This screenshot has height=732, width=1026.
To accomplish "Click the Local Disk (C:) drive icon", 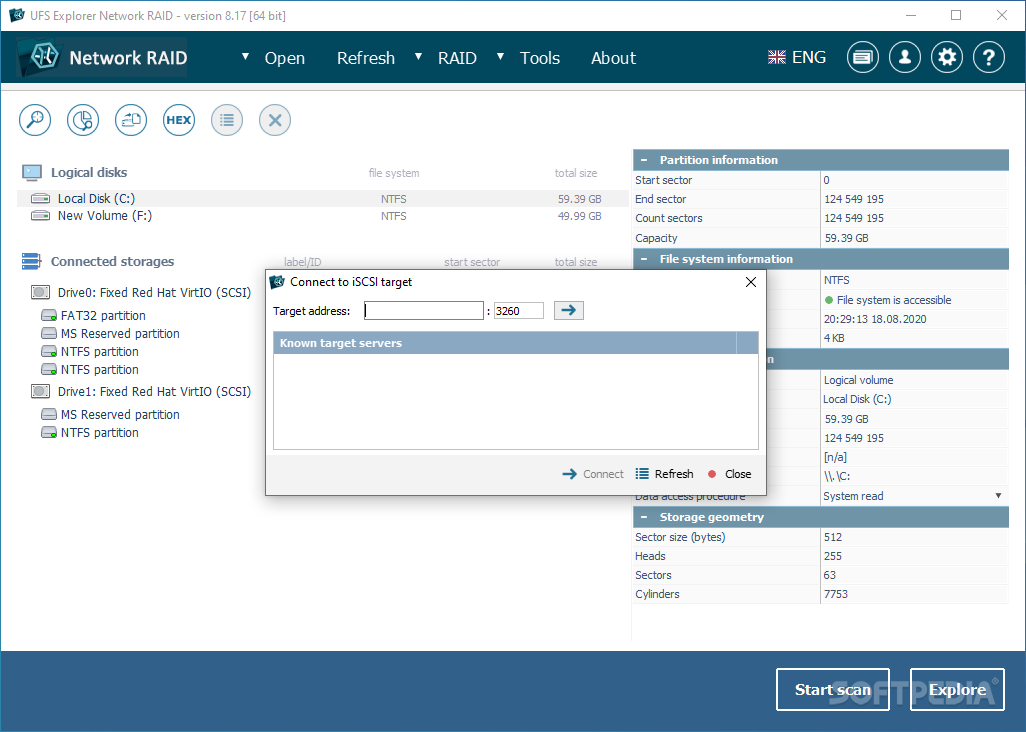I will click(x=41, y=198).
